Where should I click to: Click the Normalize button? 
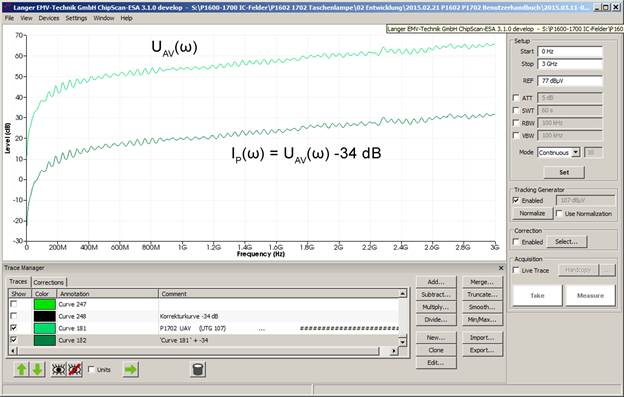coord(532,213)
